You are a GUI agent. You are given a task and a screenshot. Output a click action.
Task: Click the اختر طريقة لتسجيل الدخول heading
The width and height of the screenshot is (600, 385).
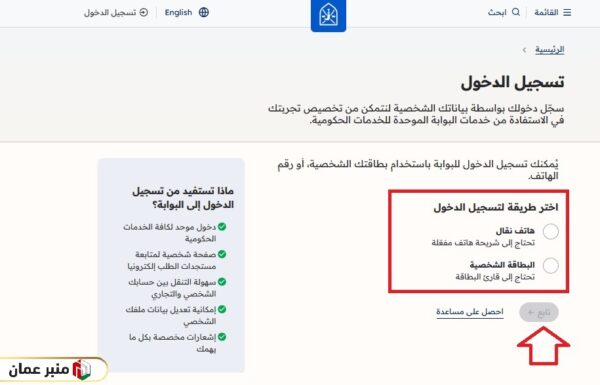496,207
